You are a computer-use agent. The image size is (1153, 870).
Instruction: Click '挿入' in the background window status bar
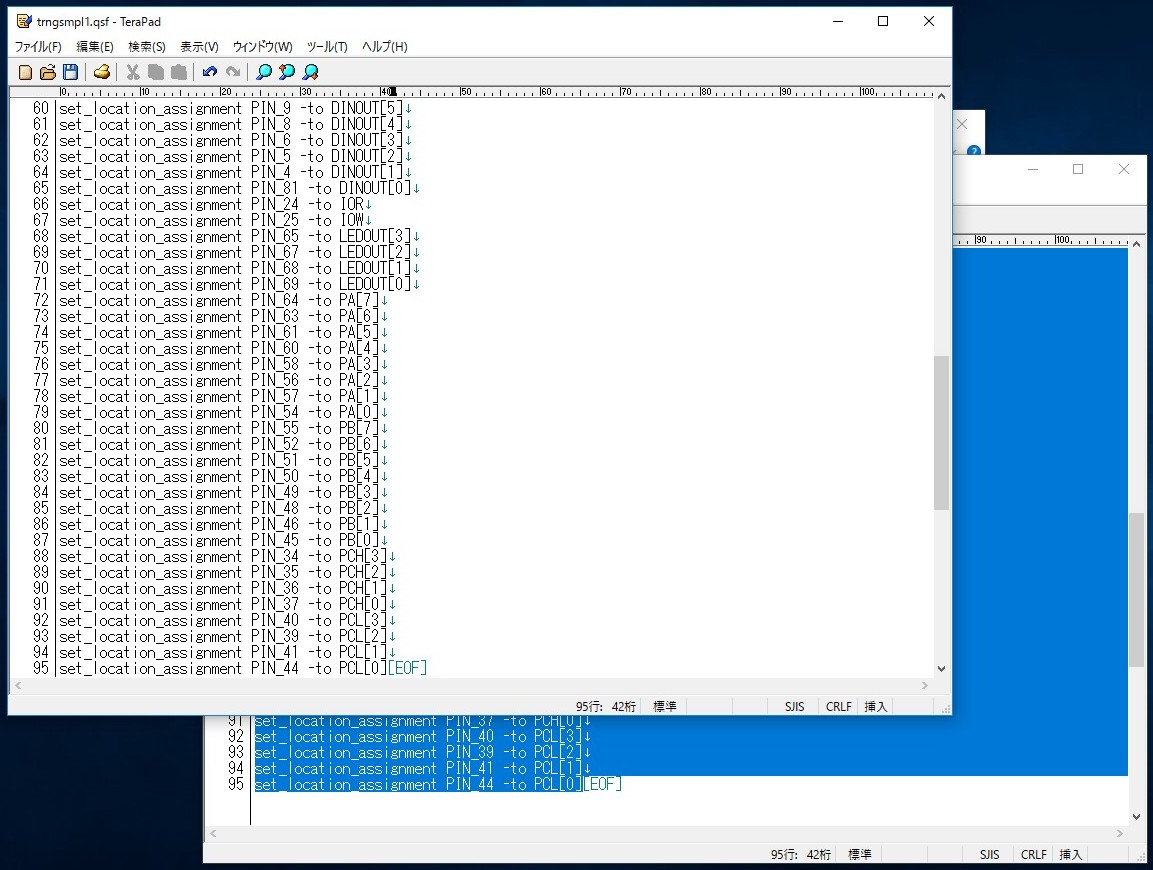coord(1071,855)
